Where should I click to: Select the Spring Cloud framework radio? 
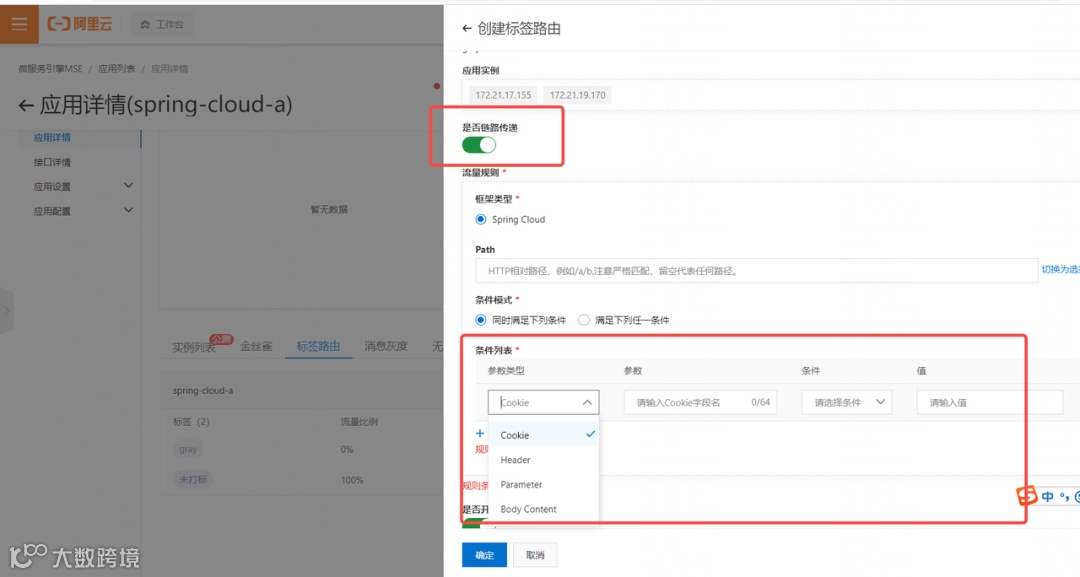(x=481, y=219)
